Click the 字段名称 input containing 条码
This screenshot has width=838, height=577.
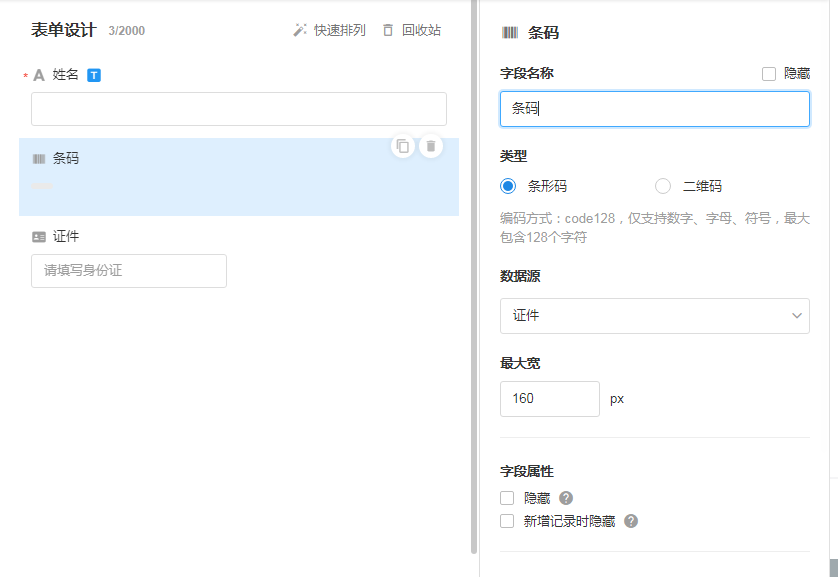point(654,109)
